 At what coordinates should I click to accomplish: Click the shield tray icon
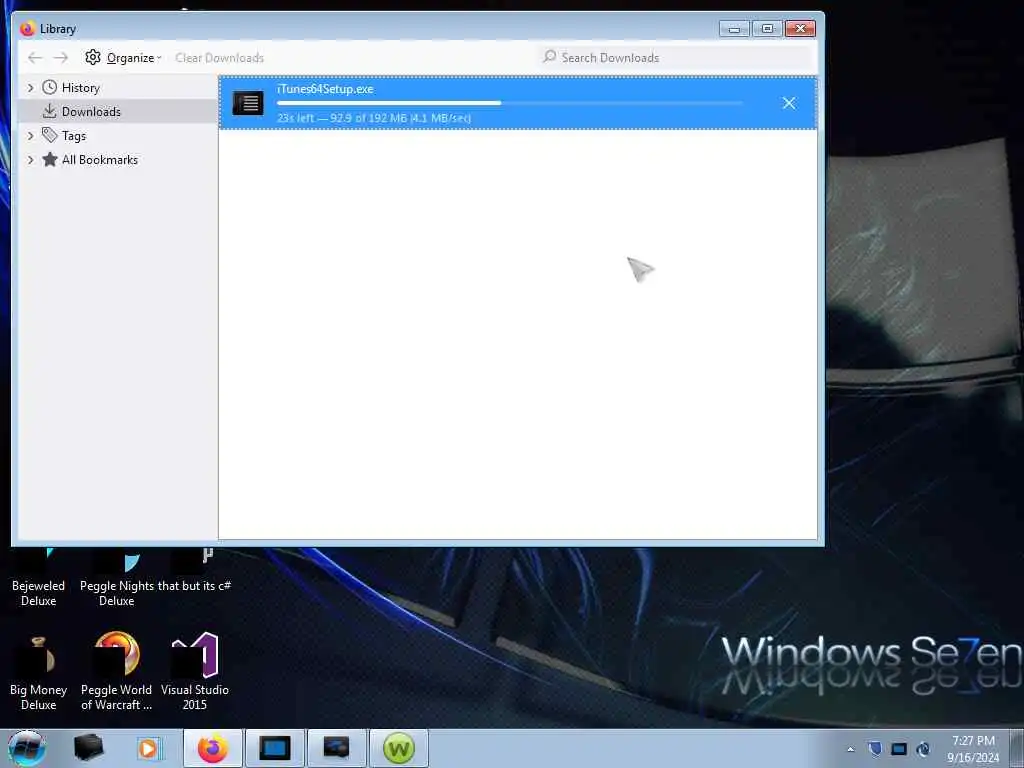874,749
